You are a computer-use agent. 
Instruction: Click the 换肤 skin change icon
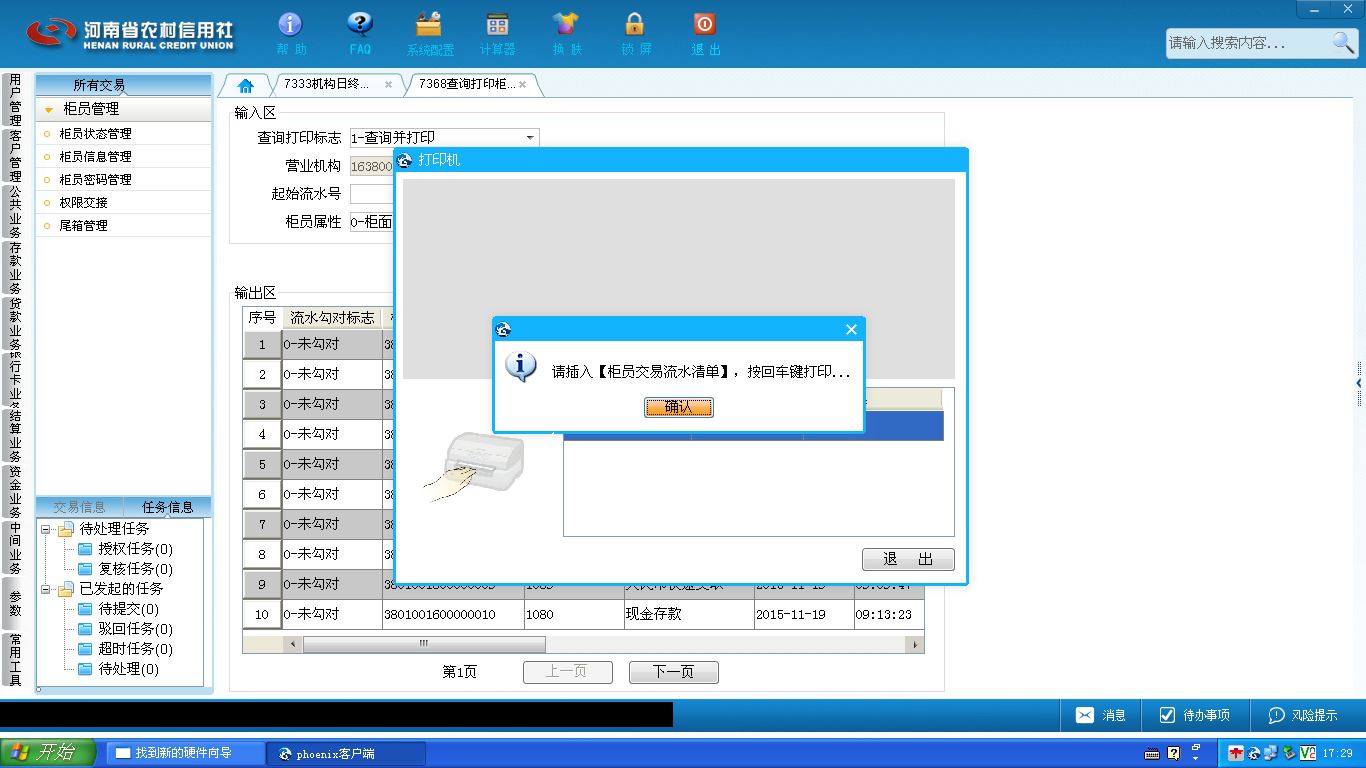pos(566,33)
